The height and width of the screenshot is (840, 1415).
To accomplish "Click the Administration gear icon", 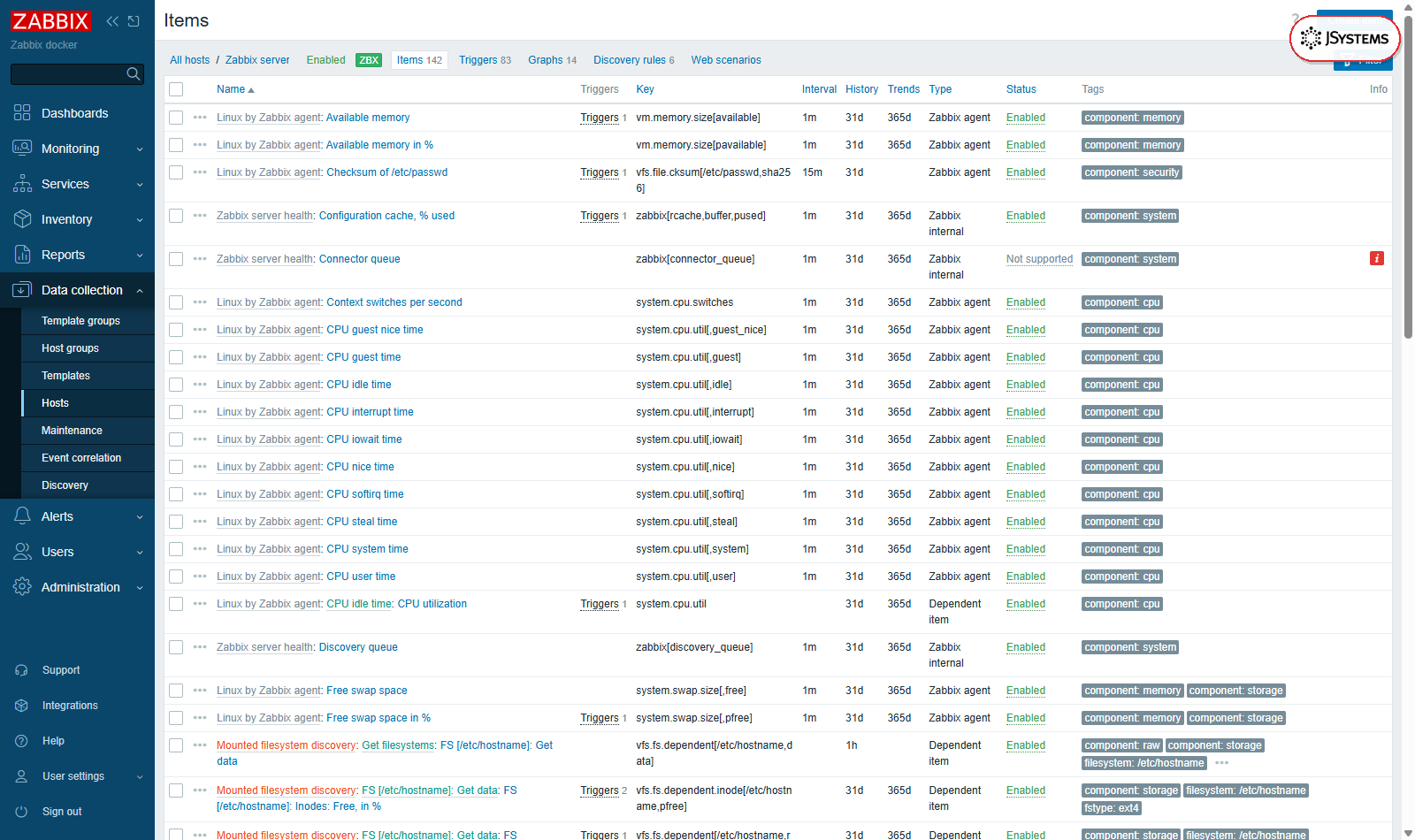I will click(x=22, y=587).
